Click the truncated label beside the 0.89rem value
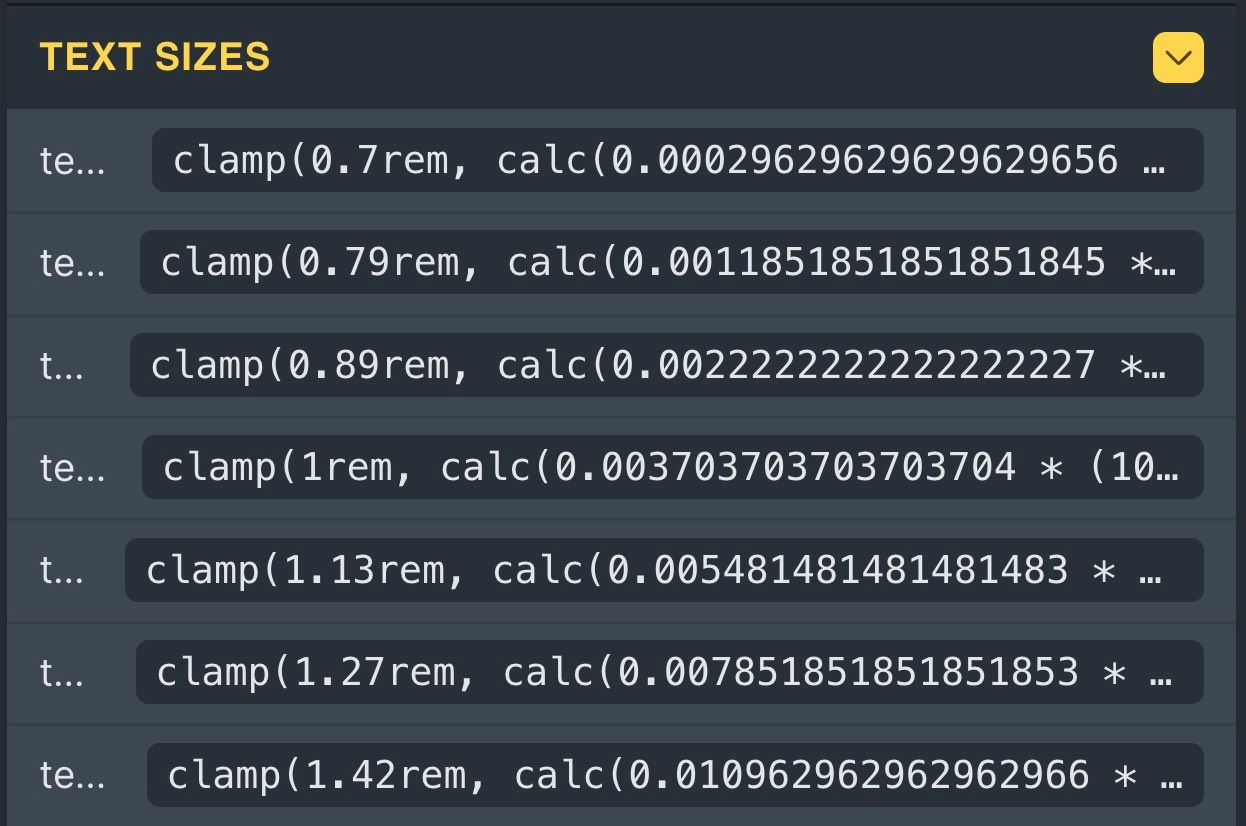Image resolution: width=1246 pixels, height=826 pixels. [62, 366]
